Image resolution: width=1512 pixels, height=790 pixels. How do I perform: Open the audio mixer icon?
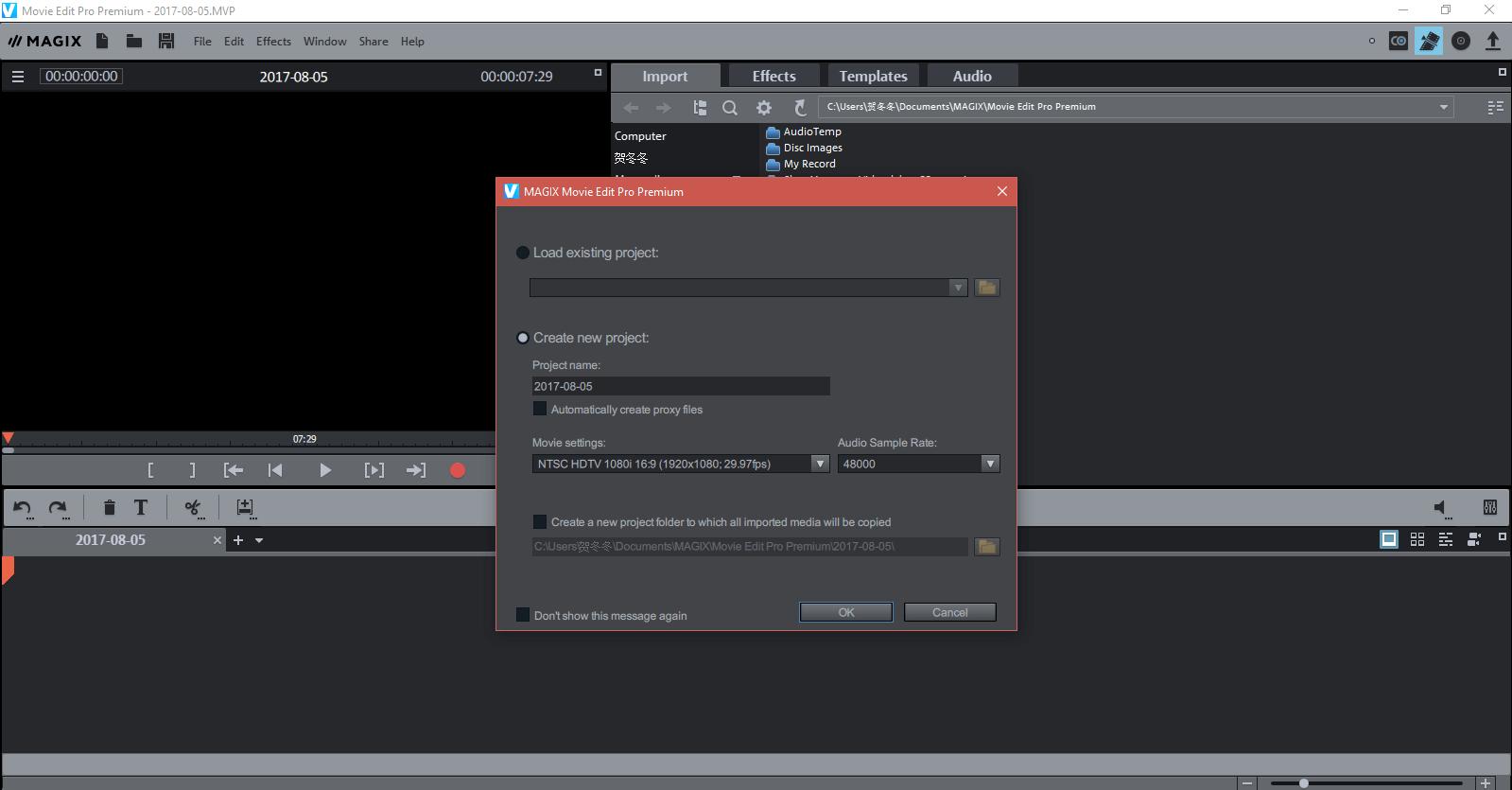[1490, 507]
